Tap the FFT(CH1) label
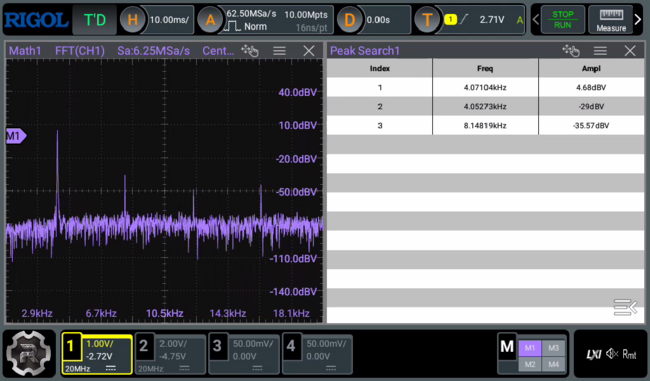This screenshot has height=381, width=650. [x=80, y=51]
